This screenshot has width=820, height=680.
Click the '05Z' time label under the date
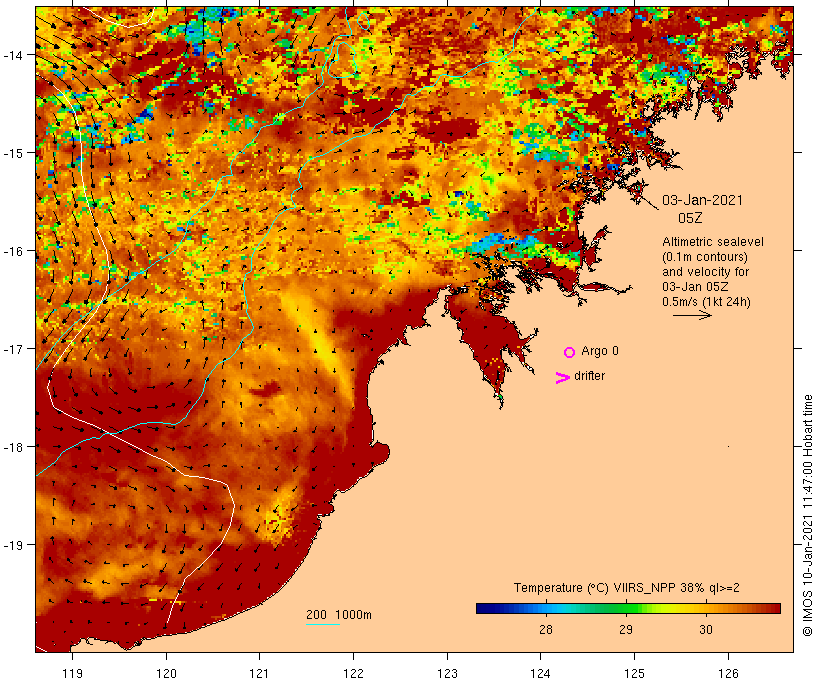pyautogui.click(x=690, y=218)
